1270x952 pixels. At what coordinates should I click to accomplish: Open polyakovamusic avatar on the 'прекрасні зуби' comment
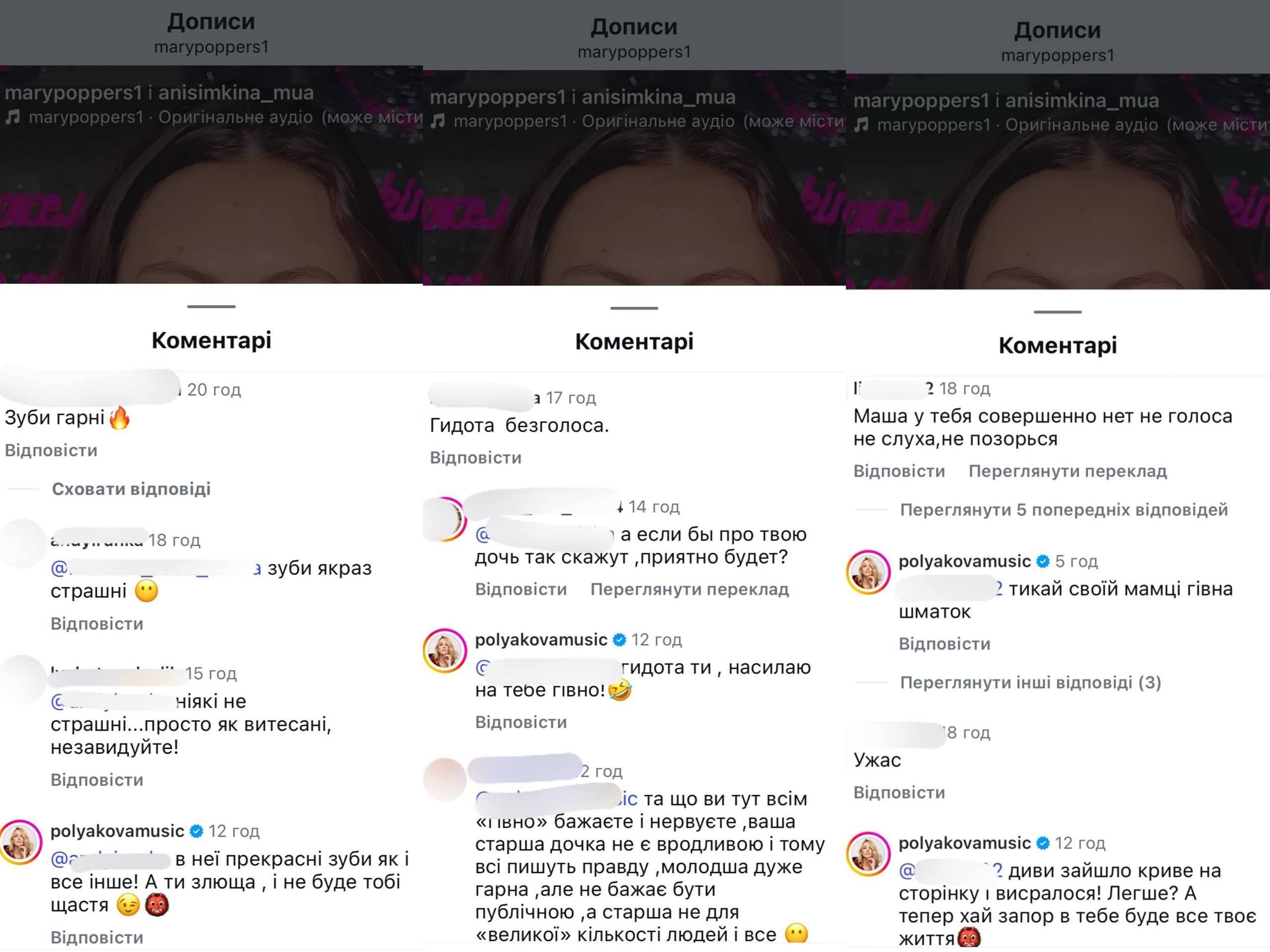[x=21, y=842]
